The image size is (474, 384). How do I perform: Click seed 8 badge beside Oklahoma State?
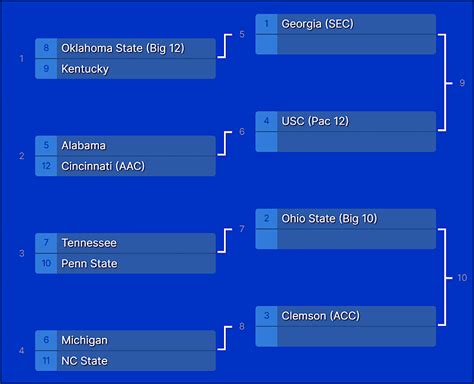(46, 48)
